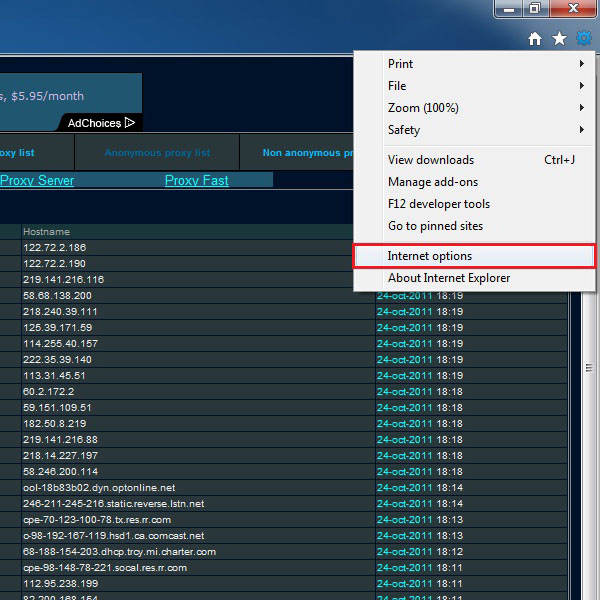This screenshot has width=600, height=600.
Task: Click the $5.95/month ad banner
Action: click(x=71, y=102)
